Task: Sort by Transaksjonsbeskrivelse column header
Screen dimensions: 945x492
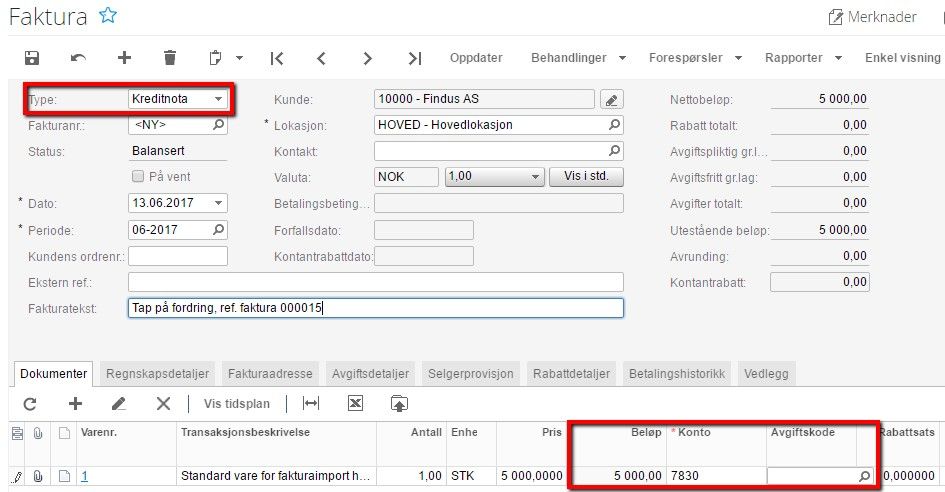Action: (x=245, y=432)
